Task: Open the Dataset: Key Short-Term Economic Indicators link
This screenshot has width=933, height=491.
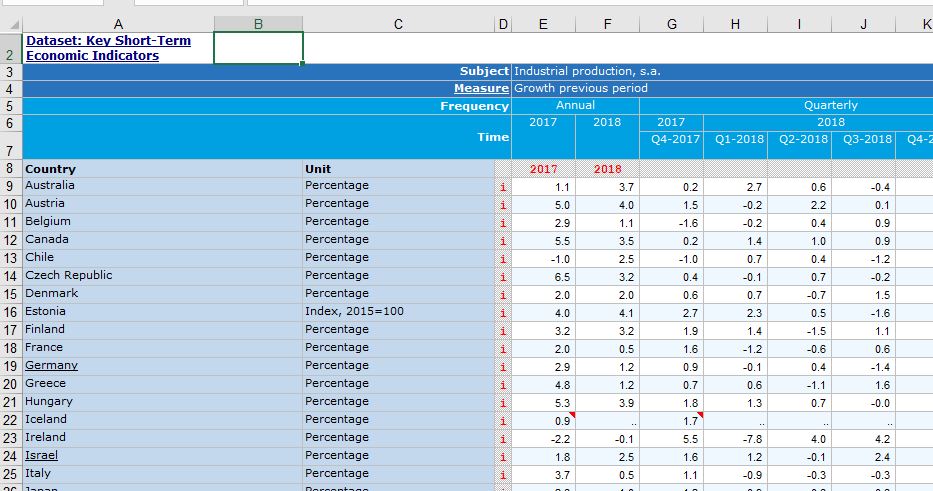Action: 108,48
